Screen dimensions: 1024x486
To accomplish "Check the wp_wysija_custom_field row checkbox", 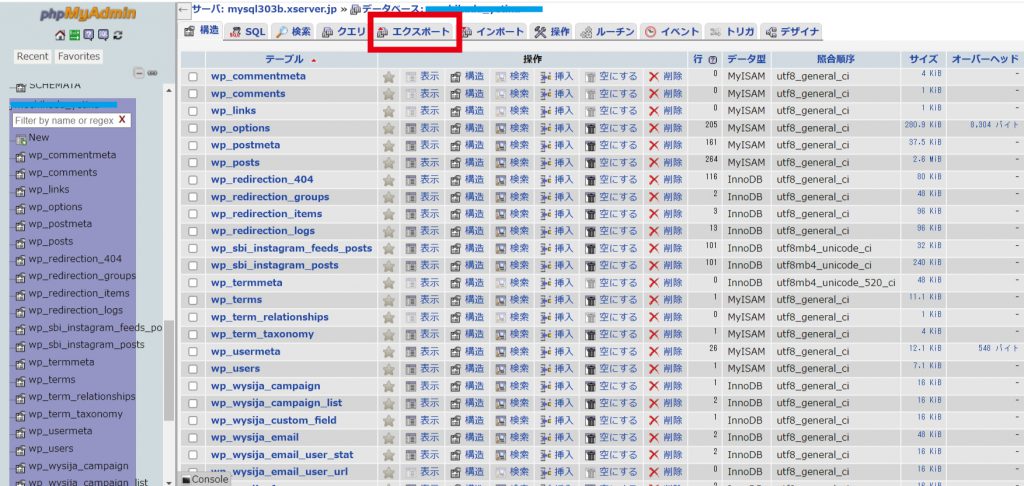I will pyautogui.click(x=193, y=421).
